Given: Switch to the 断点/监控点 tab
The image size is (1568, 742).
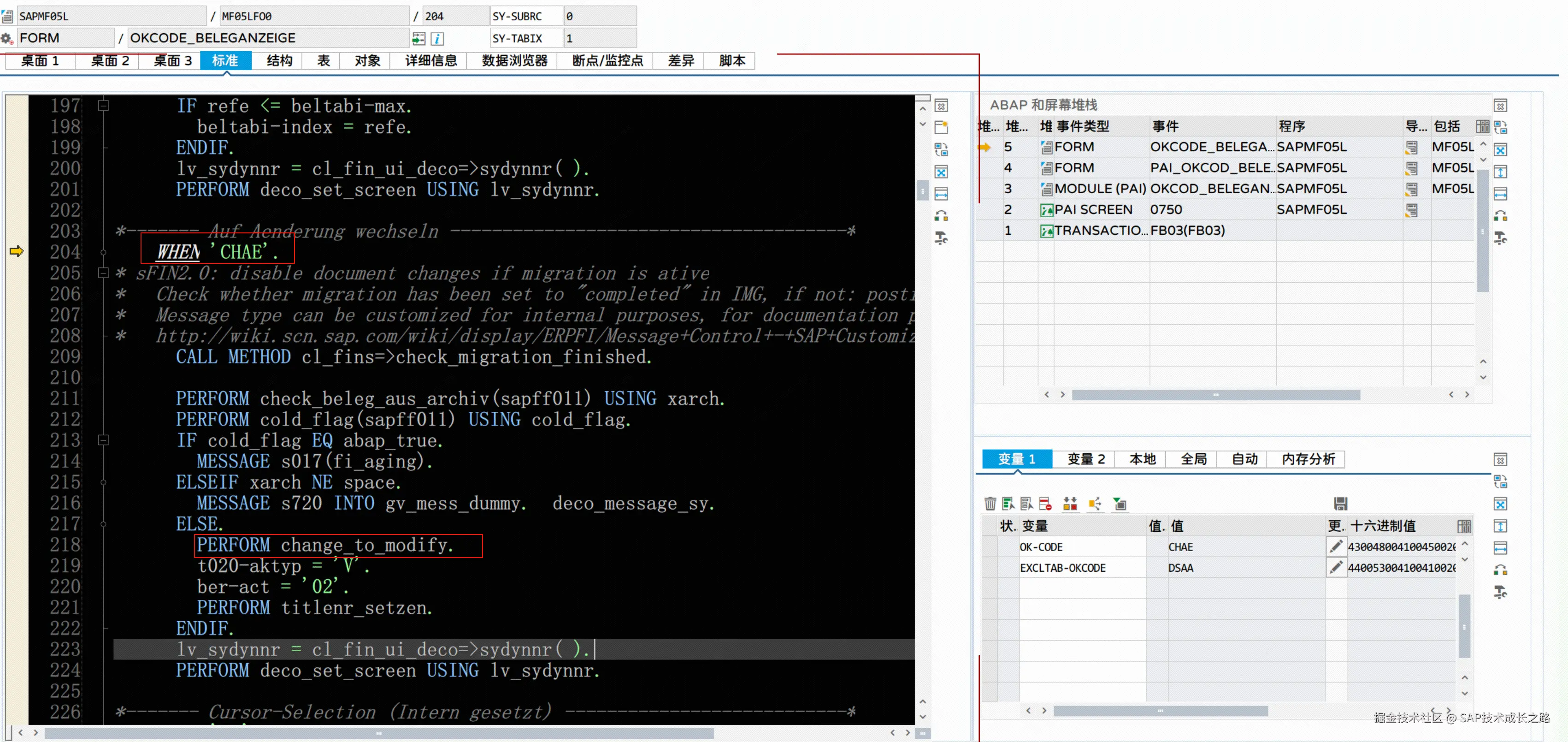Looking at the screenshot, I should click(x=607, y=61).
